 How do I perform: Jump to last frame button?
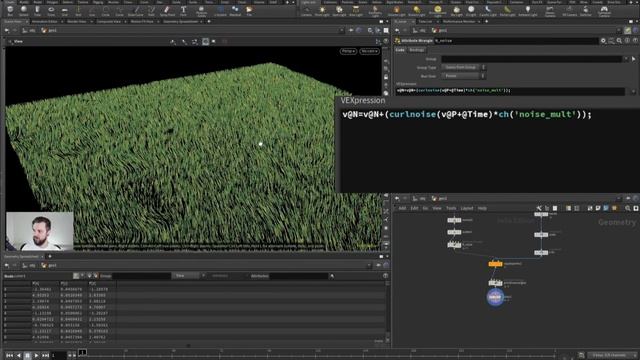tap(45, 356)
